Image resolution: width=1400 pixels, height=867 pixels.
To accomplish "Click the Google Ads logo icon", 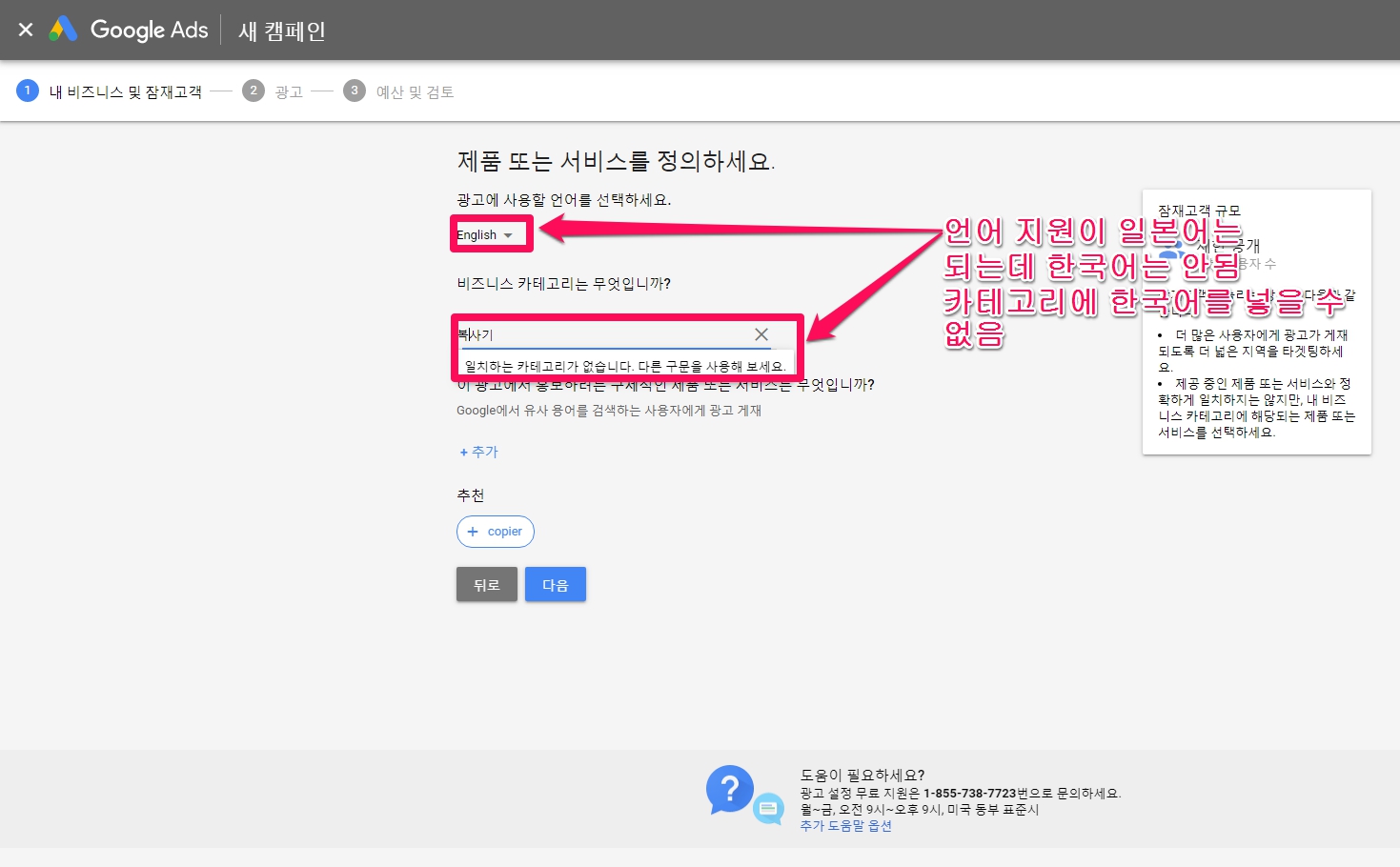I will pyautogui.click(x=63, y=30).
